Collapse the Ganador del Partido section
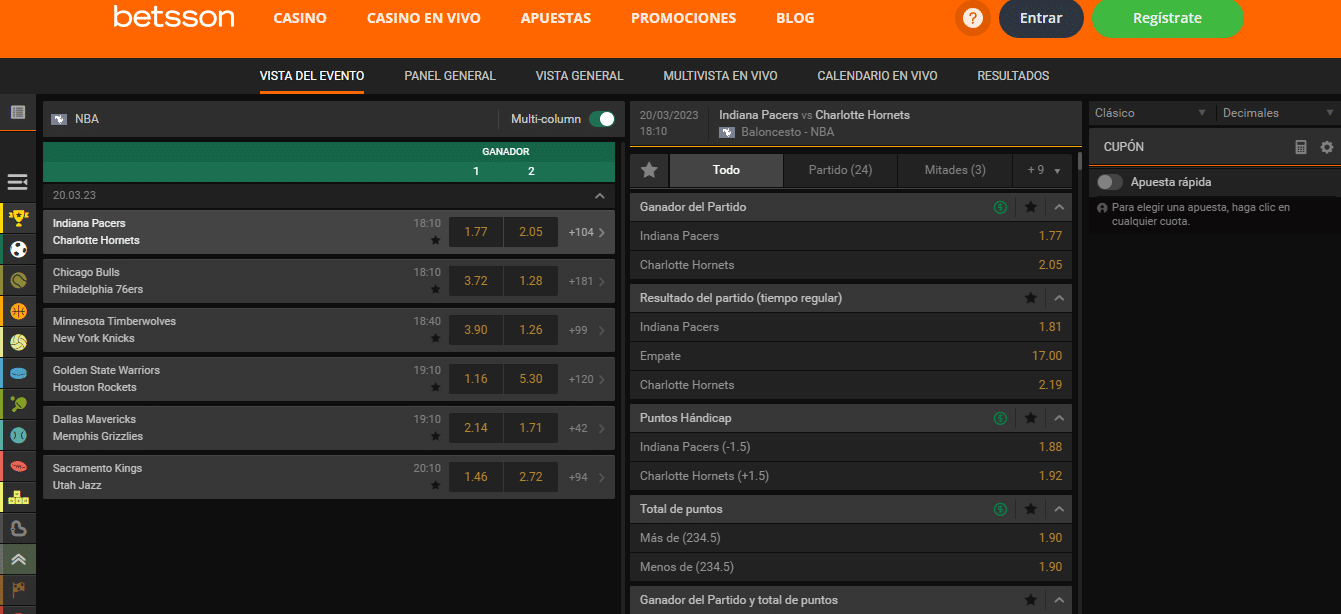This screenshot has height=614, width=1341. click(x=1059, y=207)
